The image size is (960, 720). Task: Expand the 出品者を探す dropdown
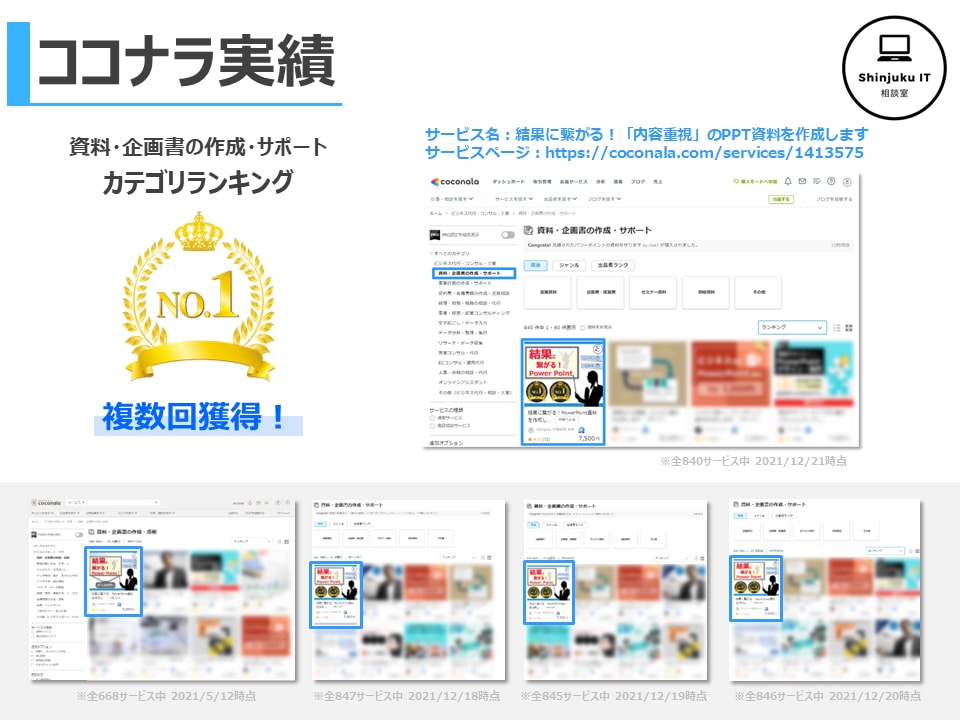point(560,199)
